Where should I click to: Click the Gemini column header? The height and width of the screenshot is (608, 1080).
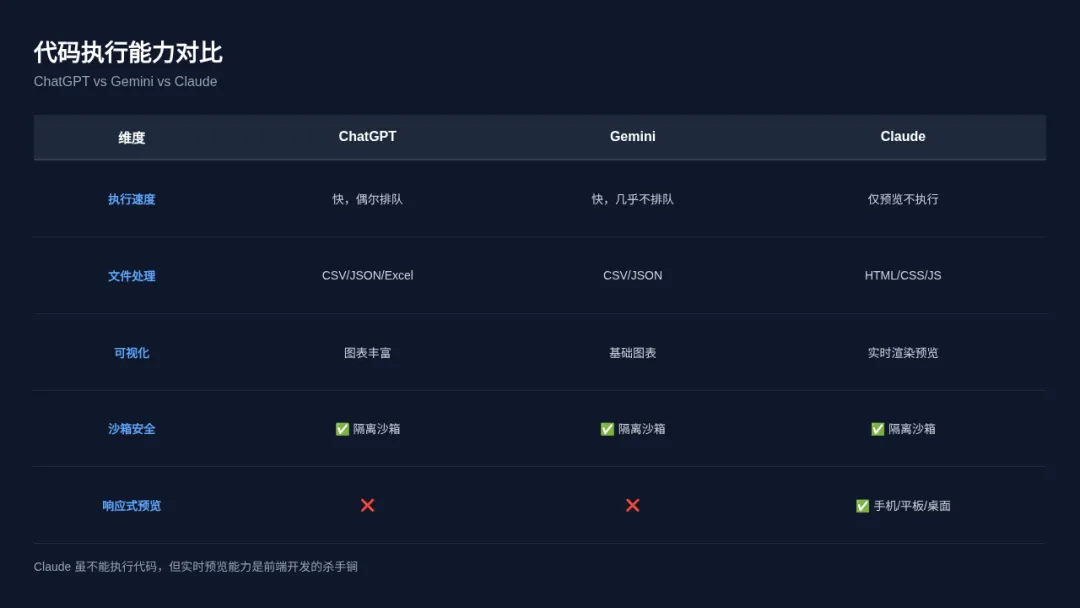pos(632,136)
